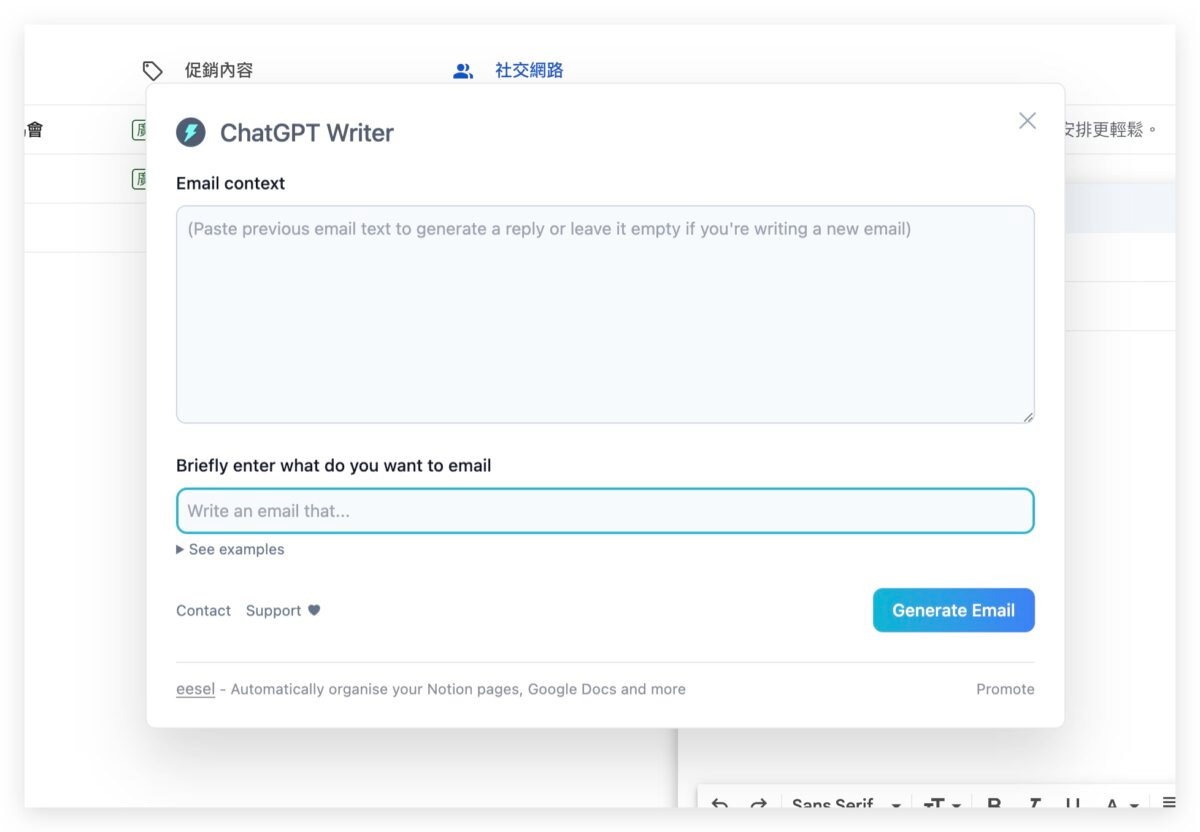1200x832 pixels.
Task: Open the Contact link
Action: pos(203,610)
